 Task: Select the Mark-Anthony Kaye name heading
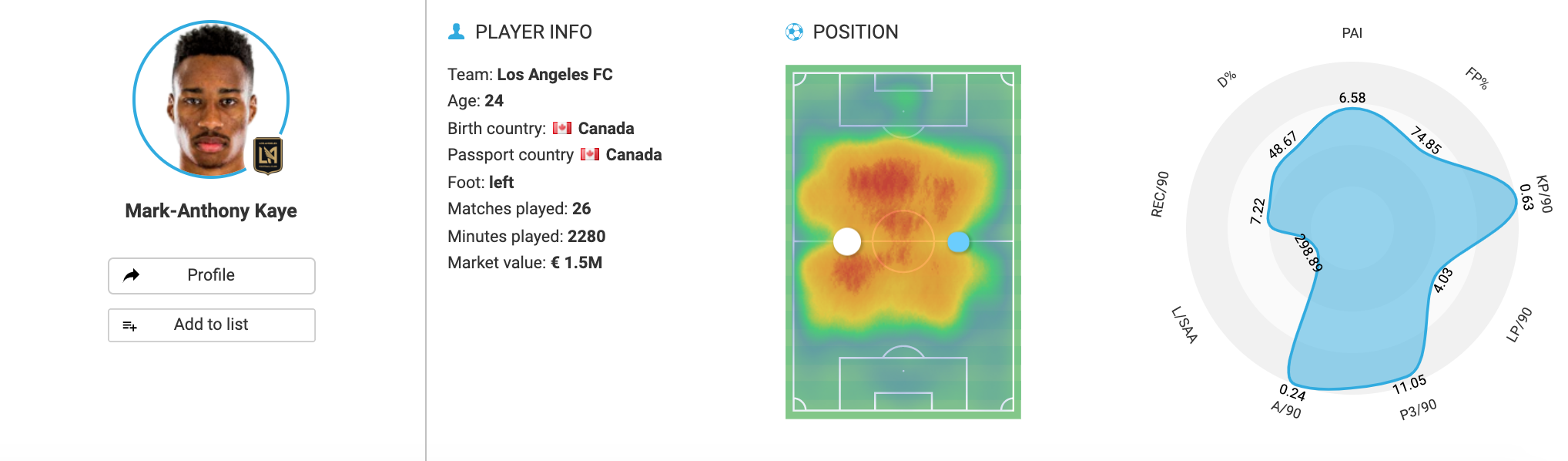point(211,211)
